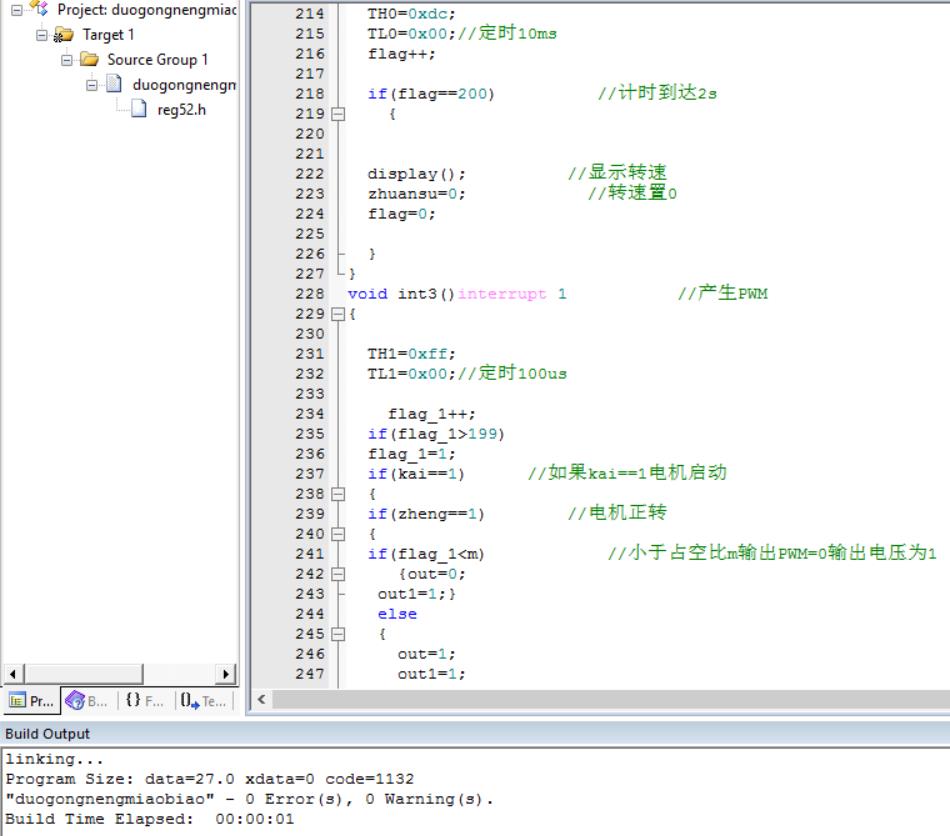Switch to the Books (B...) tab
This screenshot has height=836, width=950.
tap(88, 701)
